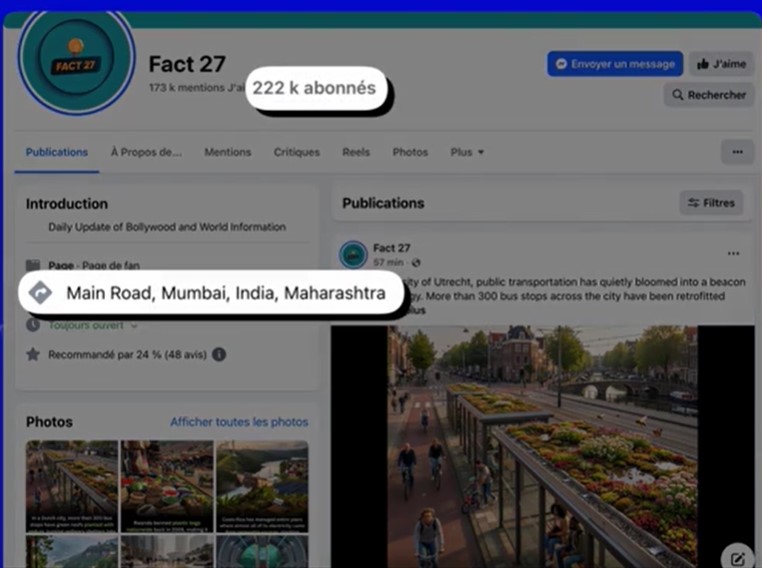Viewport: 762px width, 568px height.
Task: Click the Utrecht bus stop post image
Action: click(x=541, y=445)
